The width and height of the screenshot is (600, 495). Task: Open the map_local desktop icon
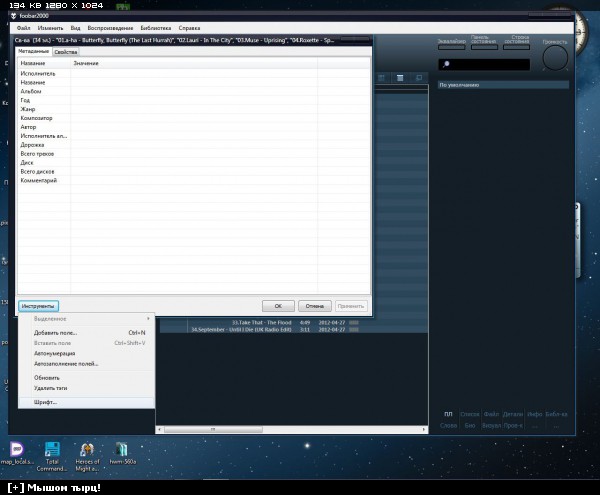(17, 453)
